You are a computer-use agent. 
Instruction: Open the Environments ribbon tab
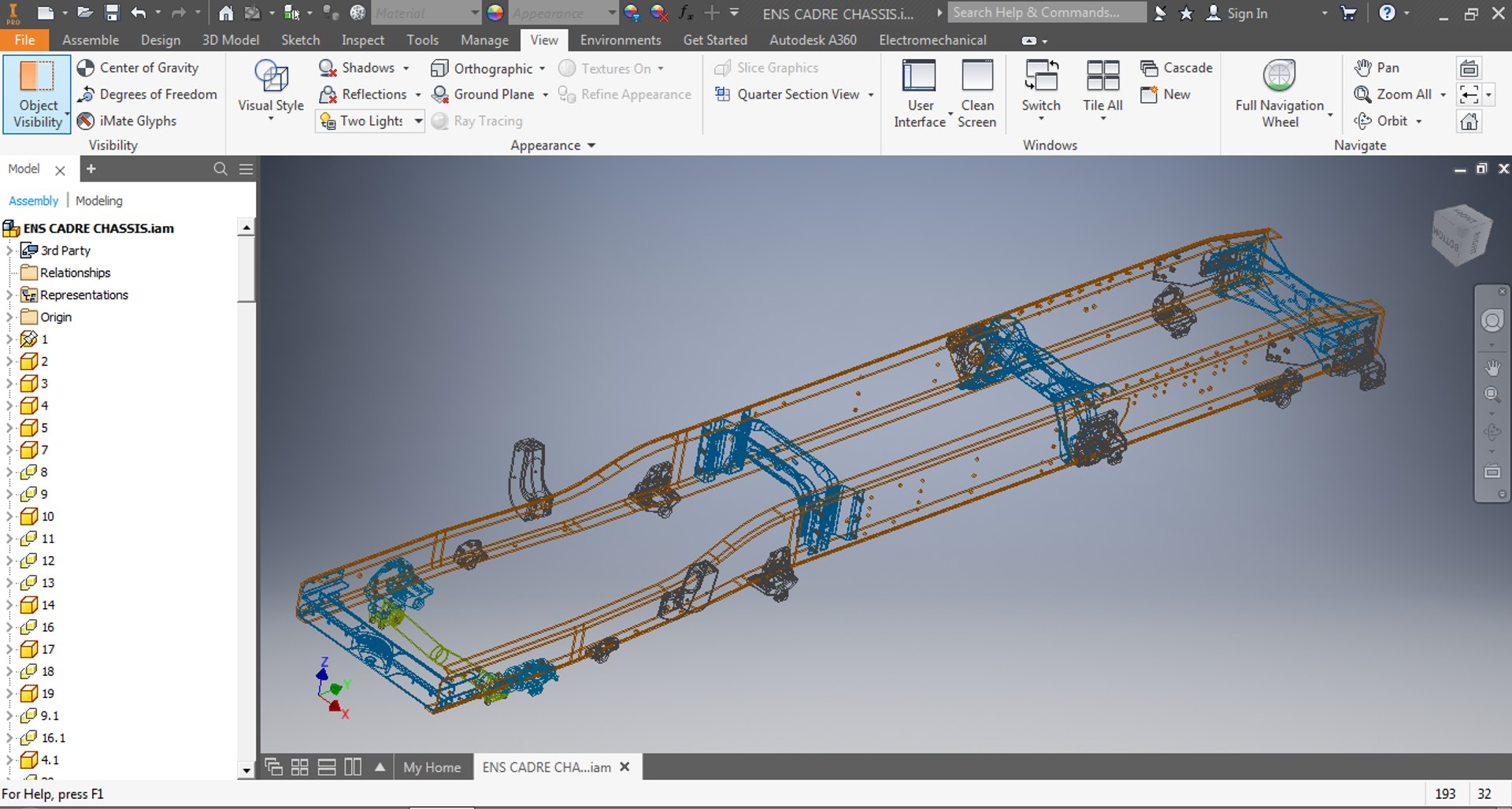pos(621,40)
